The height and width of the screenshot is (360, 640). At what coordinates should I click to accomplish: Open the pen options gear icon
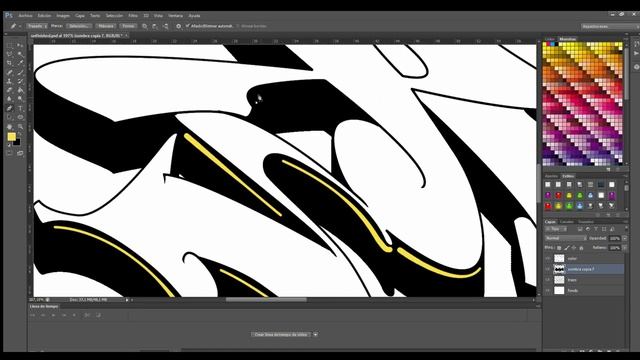pyautogui.click(x=178, y=26)
